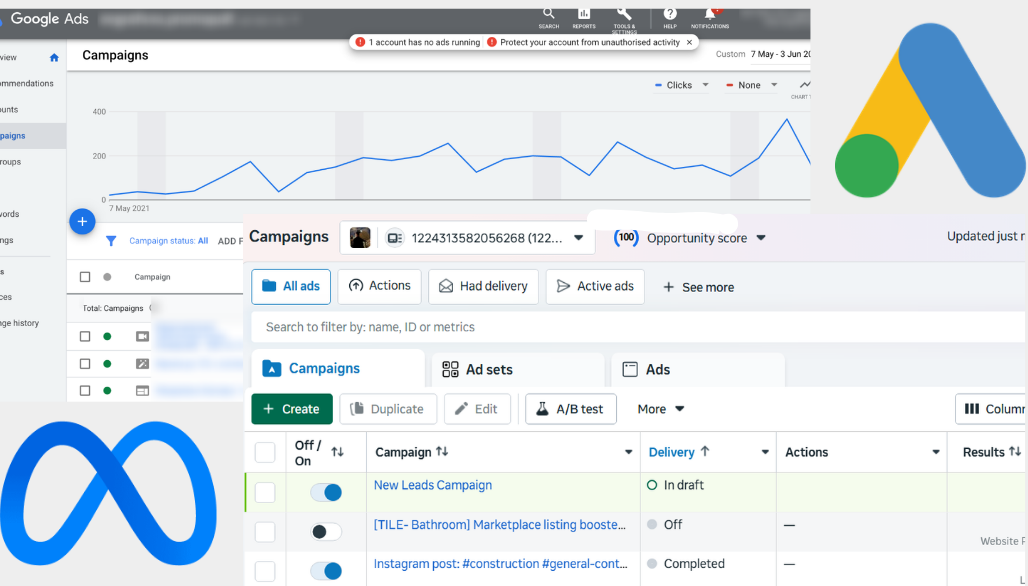This screenshot has height=586, width=1028.
Task: Click the search and filter input field
Action: click(630, 327)
